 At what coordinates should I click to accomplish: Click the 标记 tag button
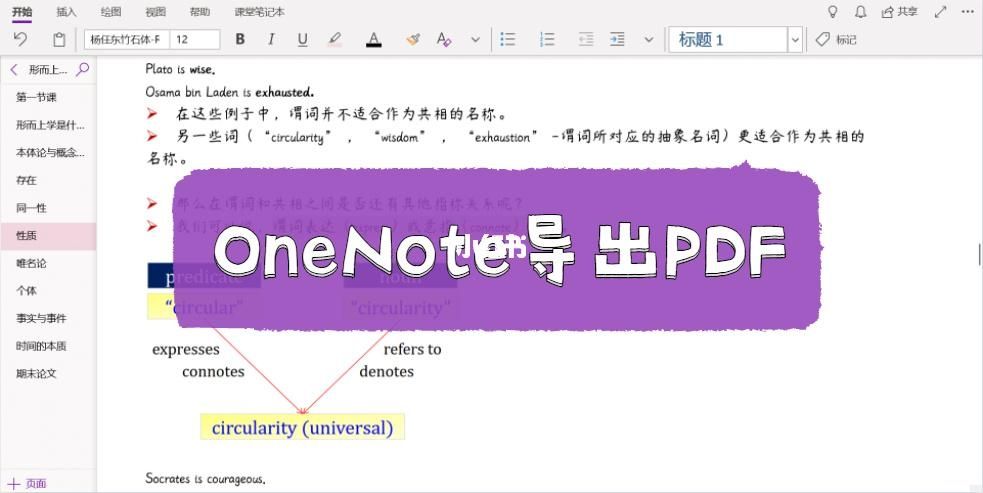pyautogui.click(x=836, y=40)
